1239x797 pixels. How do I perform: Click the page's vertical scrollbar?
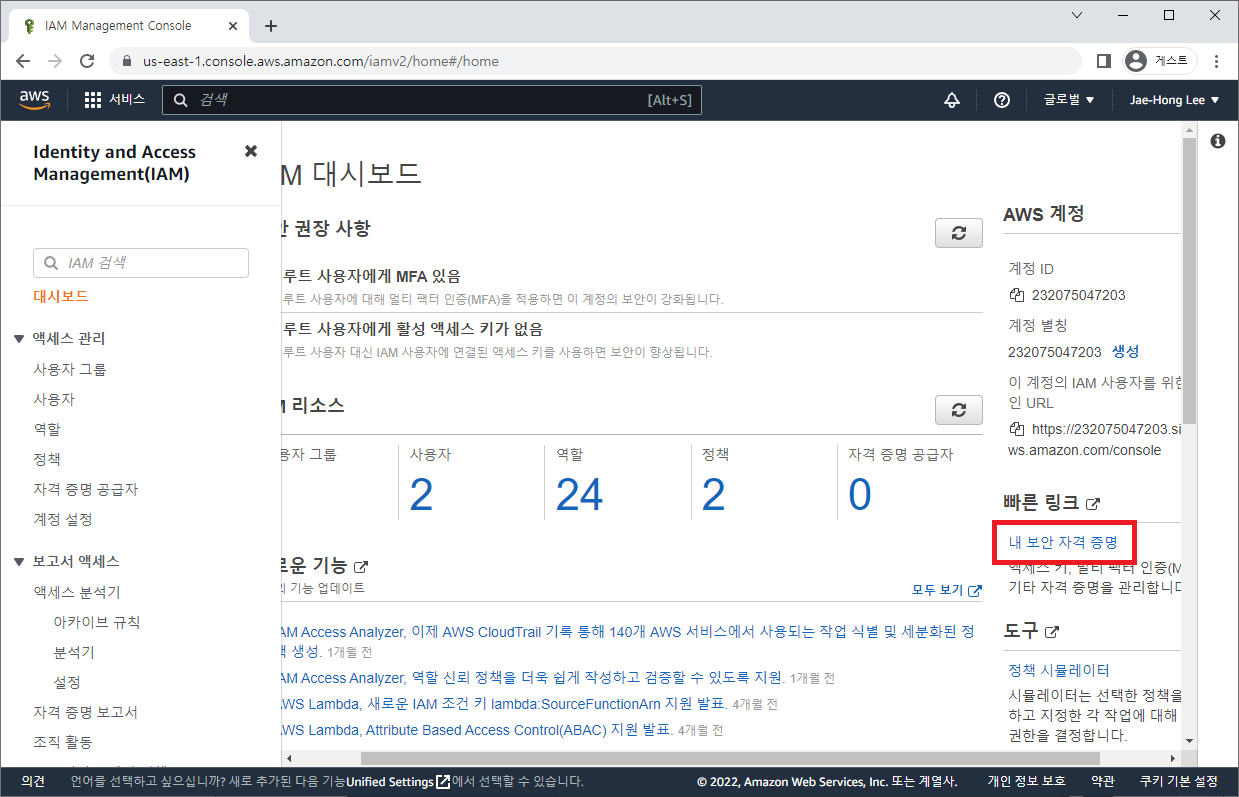[x=1188, y=280]
